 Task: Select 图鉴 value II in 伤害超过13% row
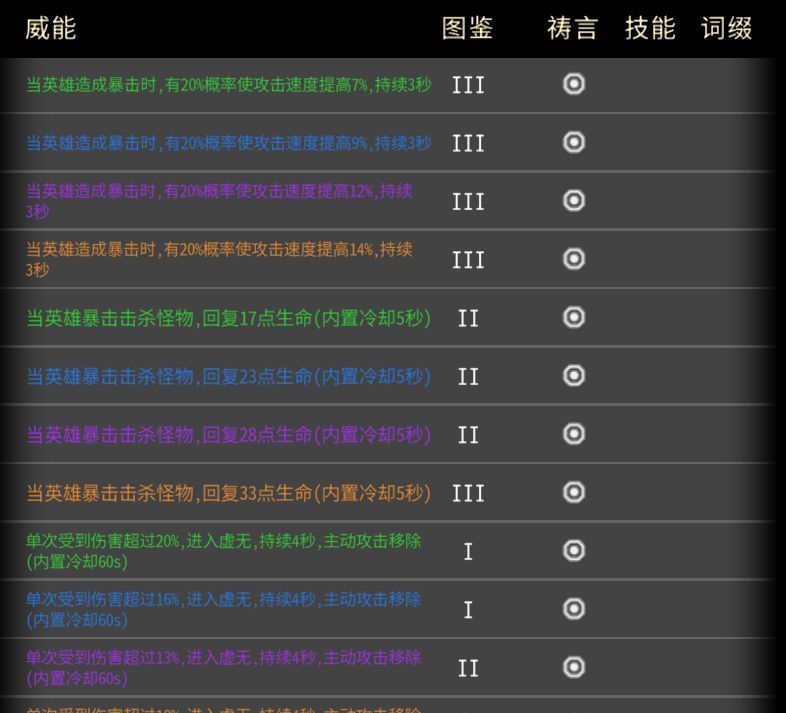[x=468, y=668]
